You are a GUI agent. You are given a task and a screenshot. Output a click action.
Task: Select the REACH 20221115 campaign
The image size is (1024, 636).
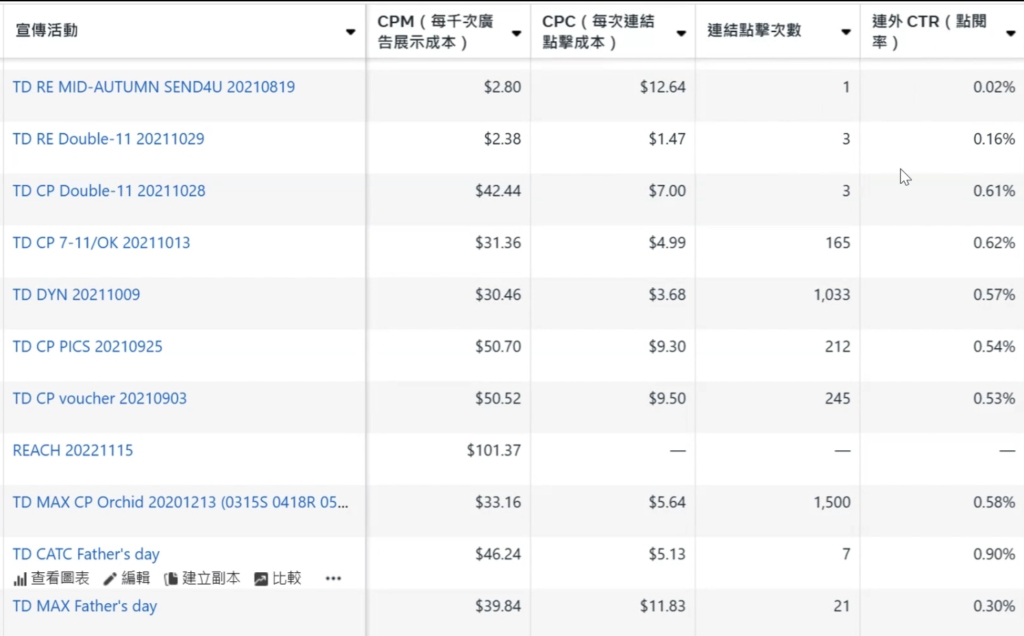[x=72, y=451]
